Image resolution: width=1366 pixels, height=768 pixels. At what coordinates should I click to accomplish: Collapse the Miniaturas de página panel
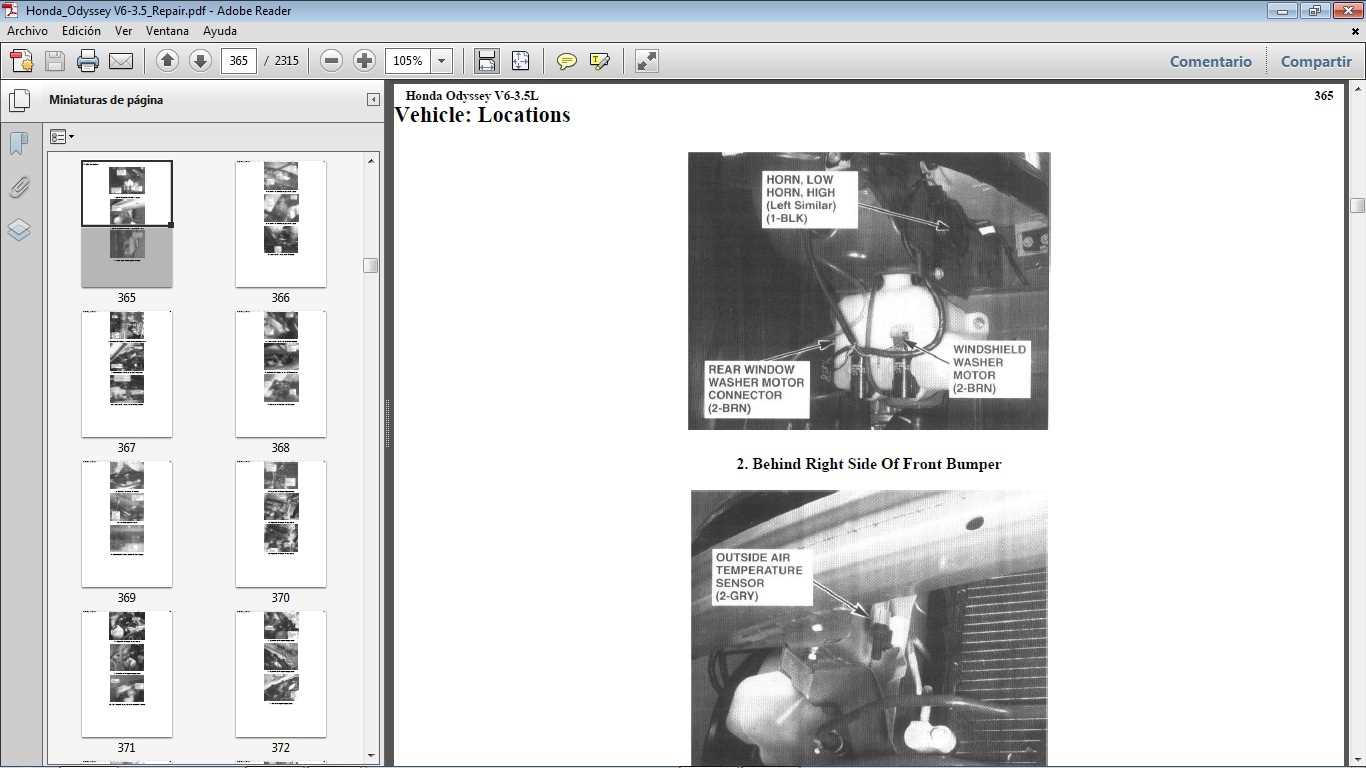[x=373, y=100]
